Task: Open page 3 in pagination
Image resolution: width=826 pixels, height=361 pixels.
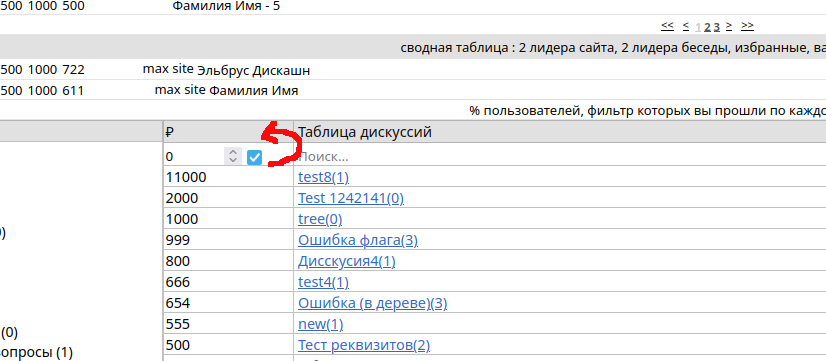Action: click(716, 27)
